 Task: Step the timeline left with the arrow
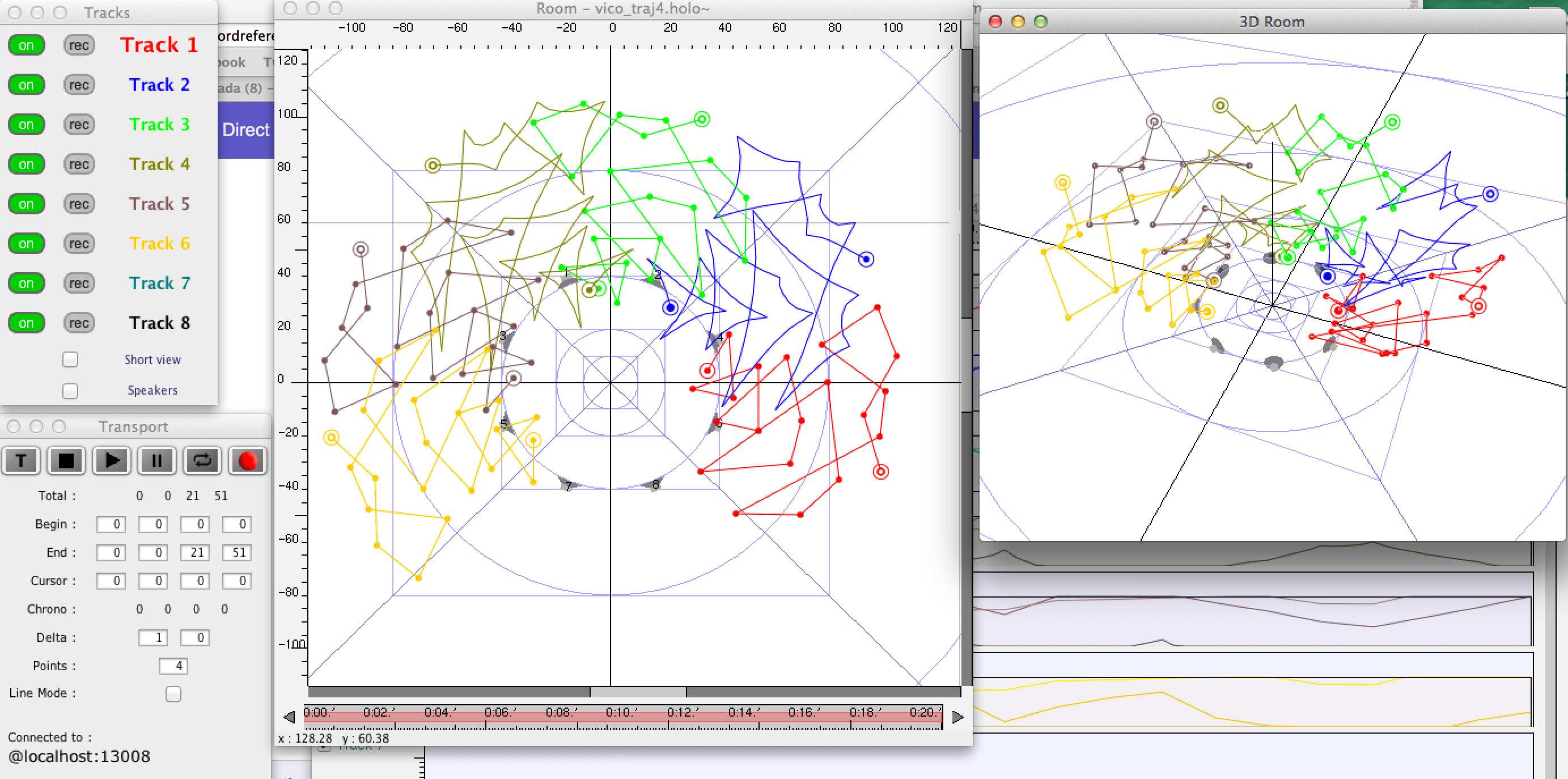(x=290, y=717)
